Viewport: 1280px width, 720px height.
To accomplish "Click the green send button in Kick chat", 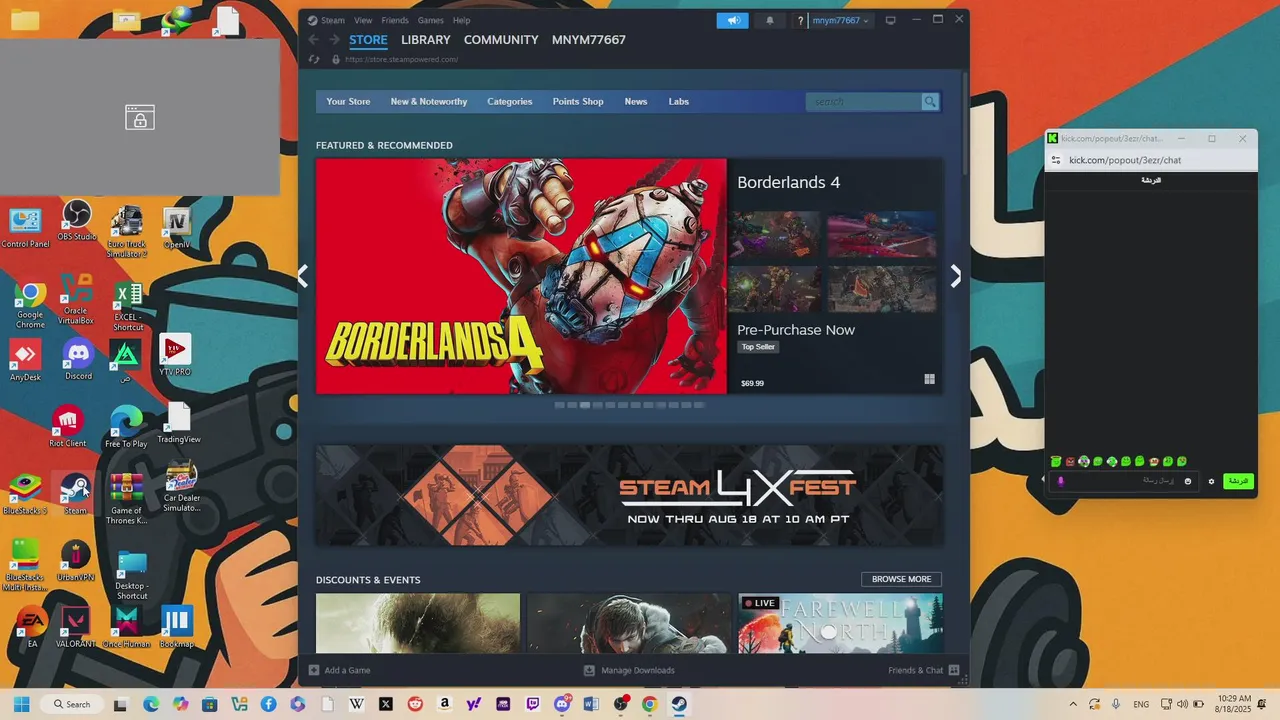I will (x=1238, y=481).
